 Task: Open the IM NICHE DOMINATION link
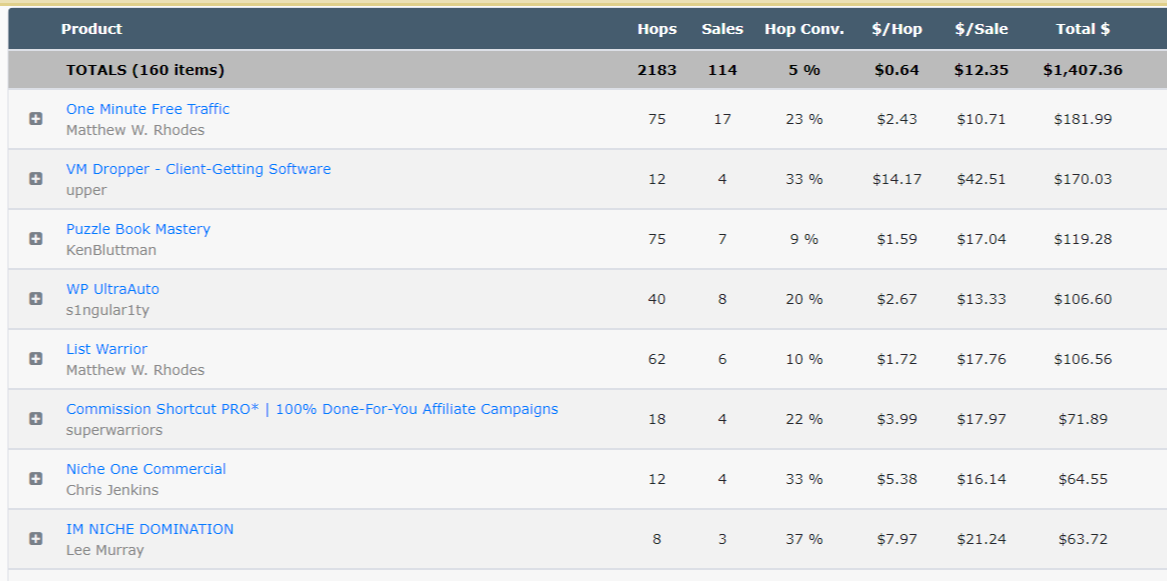pos(150,529)
